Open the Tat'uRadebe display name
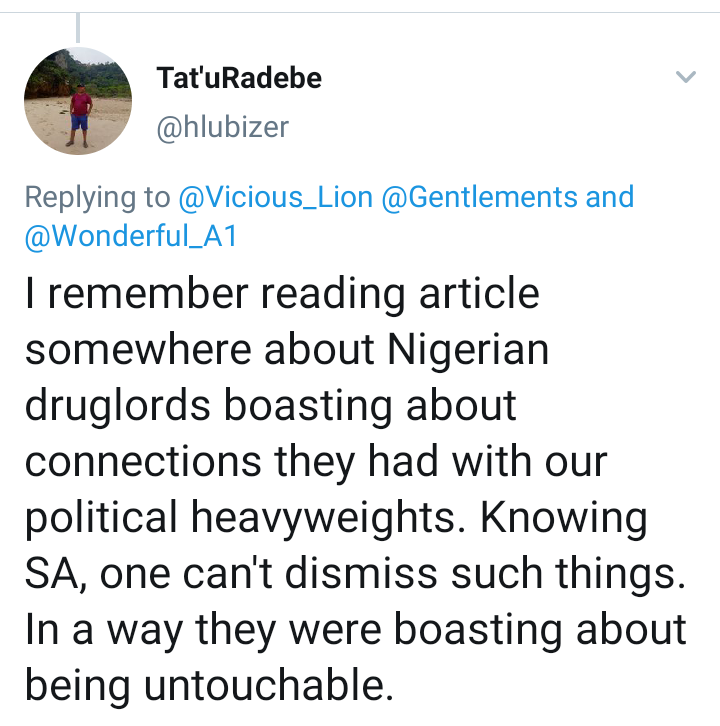The height and width of the screenshot is (726, 720). pyautogui.click(x=239, y=78)
